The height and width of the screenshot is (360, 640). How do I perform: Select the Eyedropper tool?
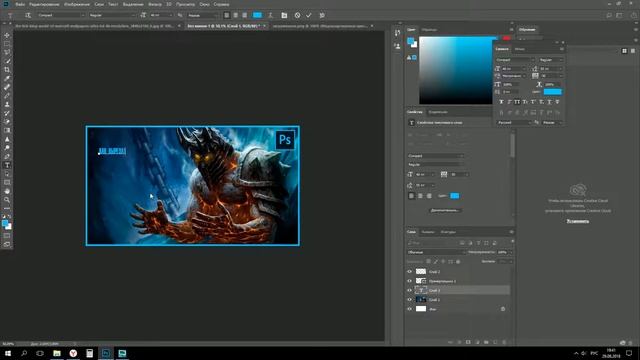pyautogui.click(x=7, y=78)
